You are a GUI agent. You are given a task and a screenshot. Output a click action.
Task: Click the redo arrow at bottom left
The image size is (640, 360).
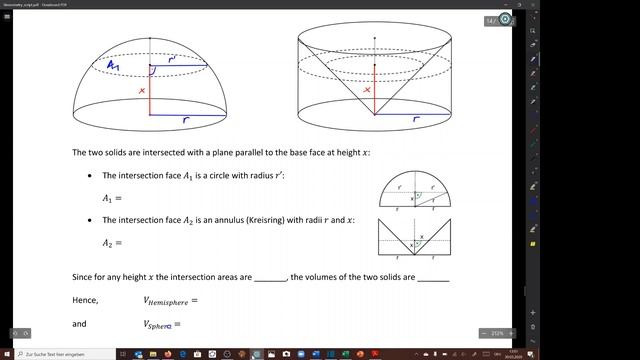click(26, 333)
